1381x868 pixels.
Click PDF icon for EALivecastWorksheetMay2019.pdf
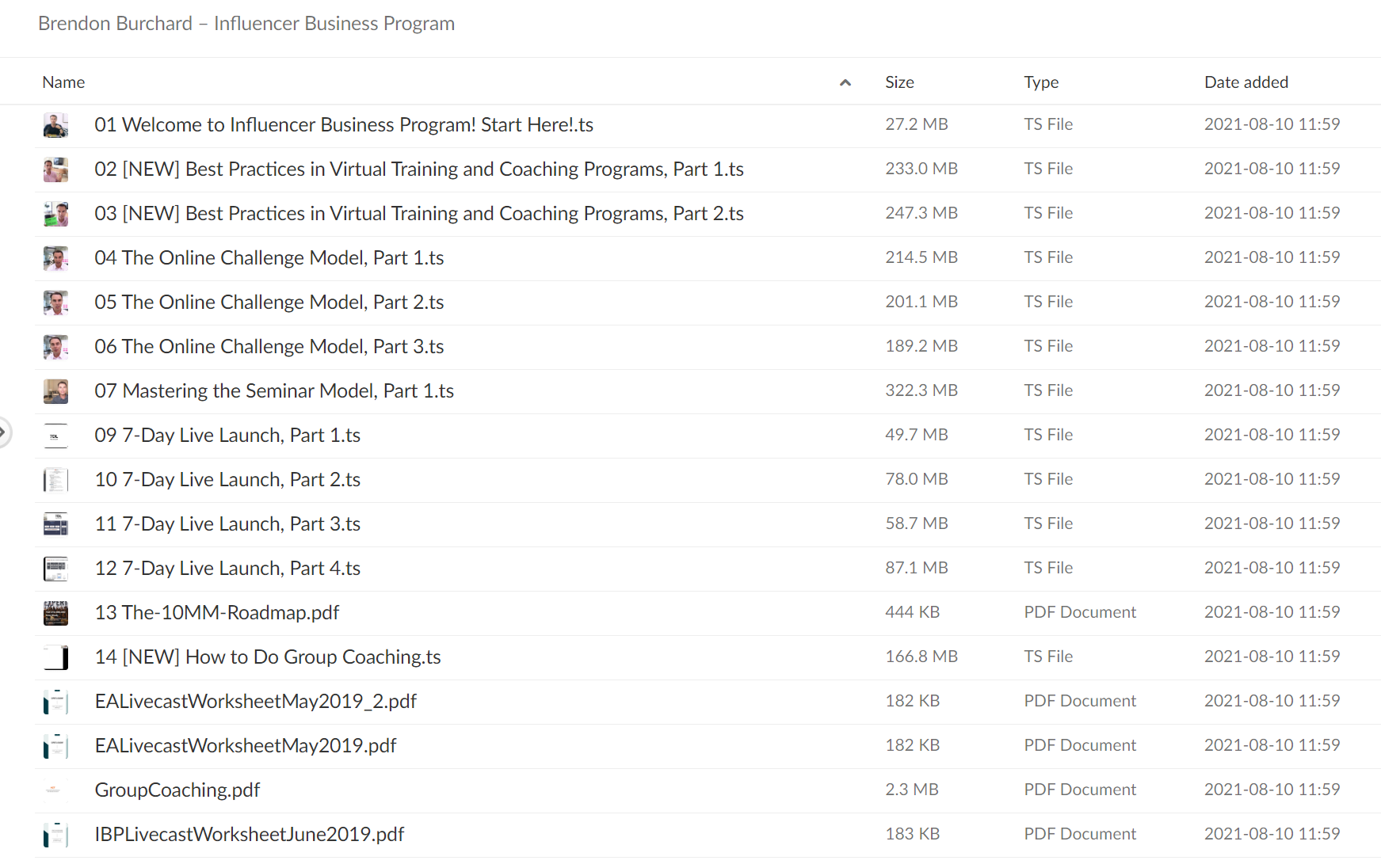pos(55,746)
